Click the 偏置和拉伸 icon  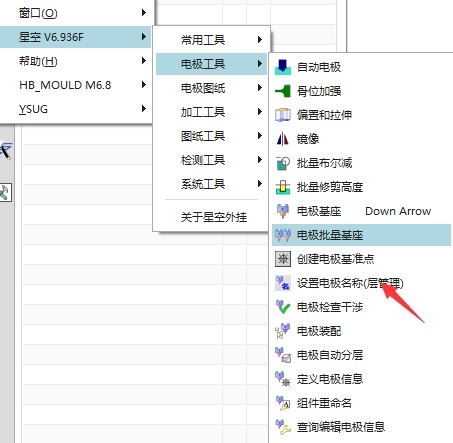point(283,115)
